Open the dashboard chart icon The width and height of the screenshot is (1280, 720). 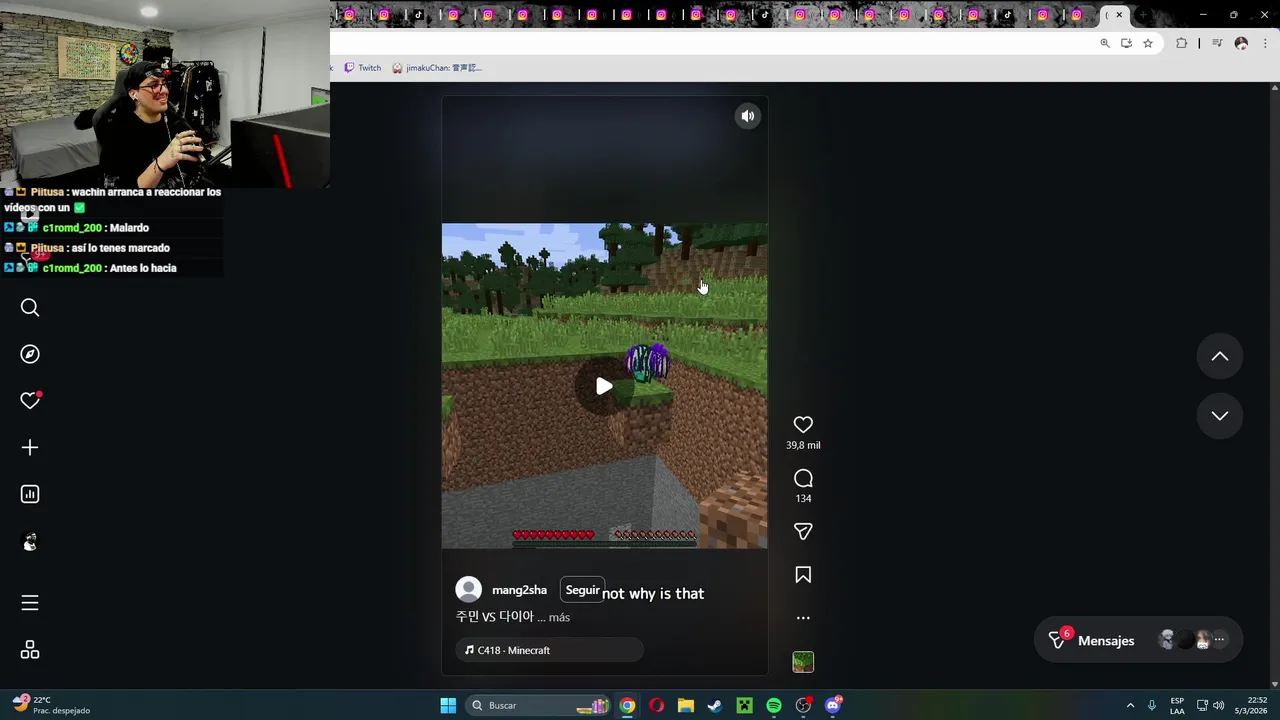click(x=30, y=494)
